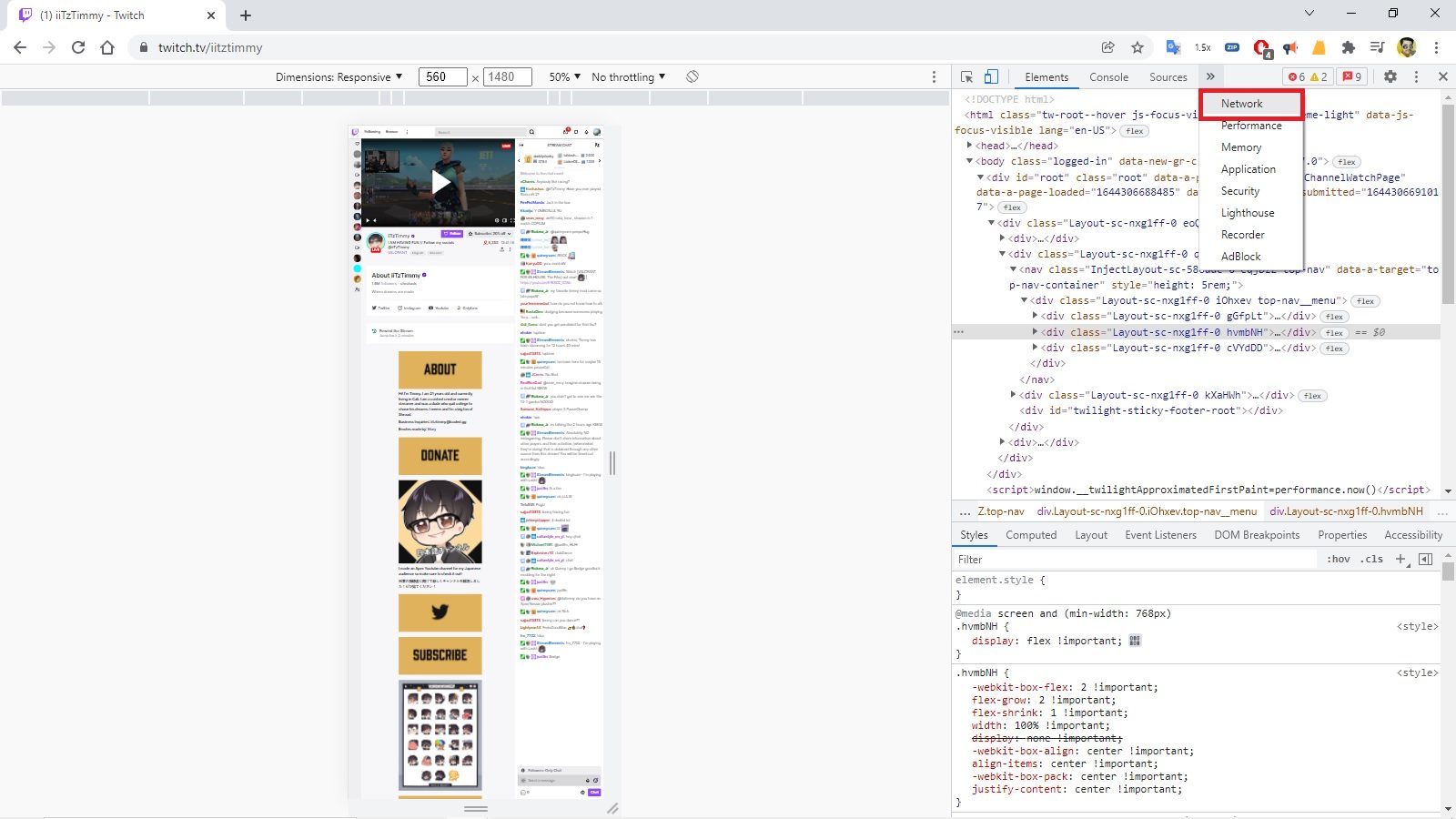Expand the gGfpLt div node
The image size is (1456, 819).
click(x=1035, y=316)
